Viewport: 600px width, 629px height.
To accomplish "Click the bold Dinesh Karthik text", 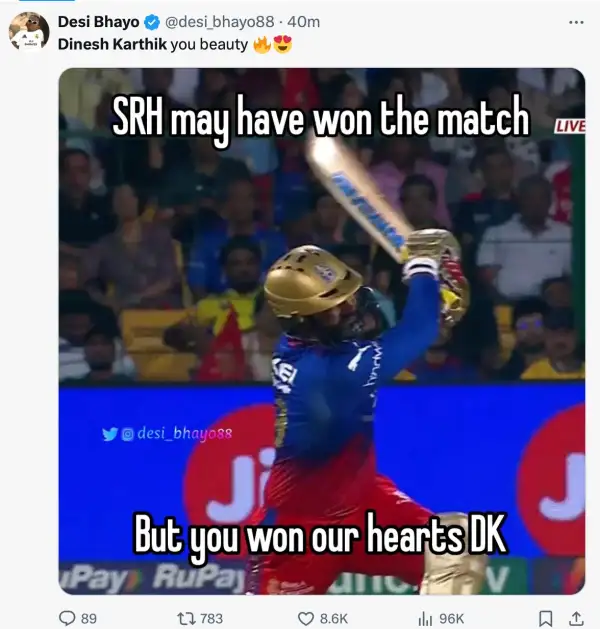I will coord(112,44).
